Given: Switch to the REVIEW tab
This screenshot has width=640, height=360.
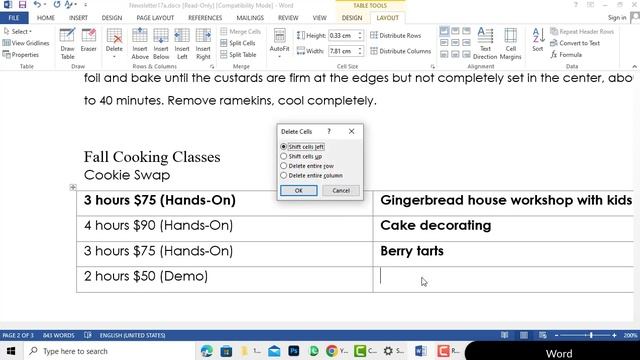Looking at the screenshot, I should (288, 18).
